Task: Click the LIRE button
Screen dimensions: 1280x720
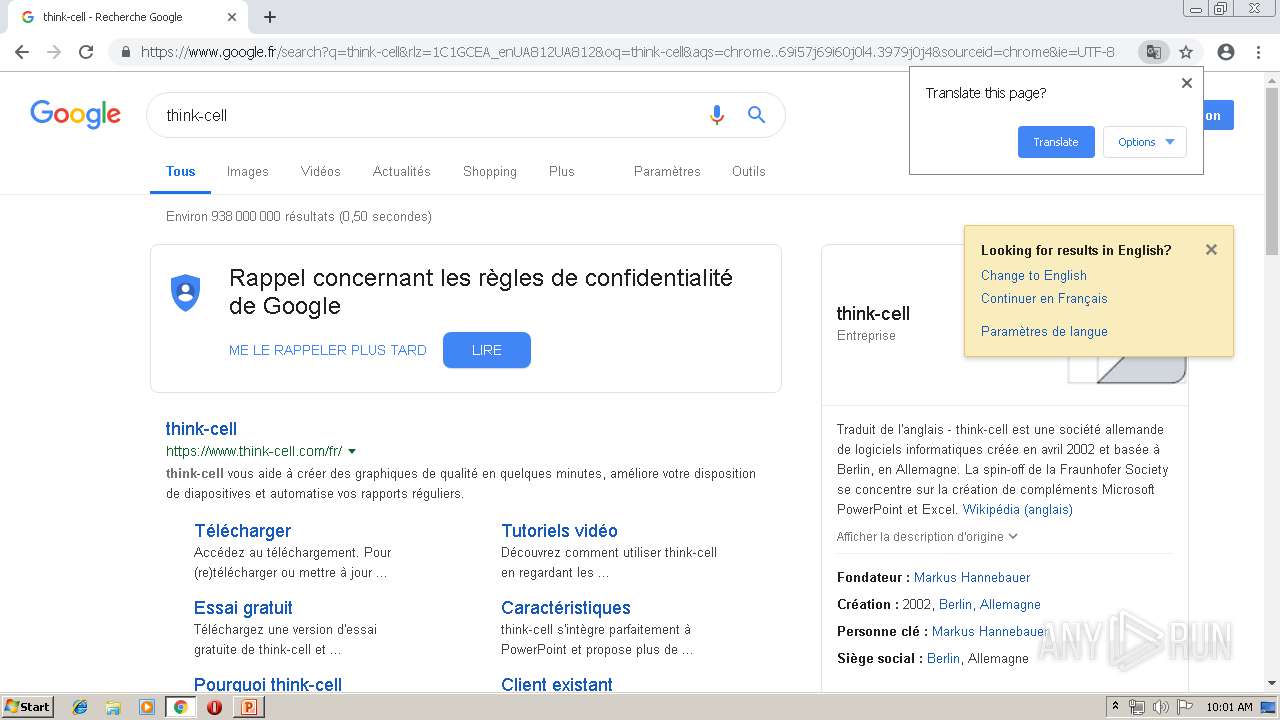Action: (x=487, y=350)
